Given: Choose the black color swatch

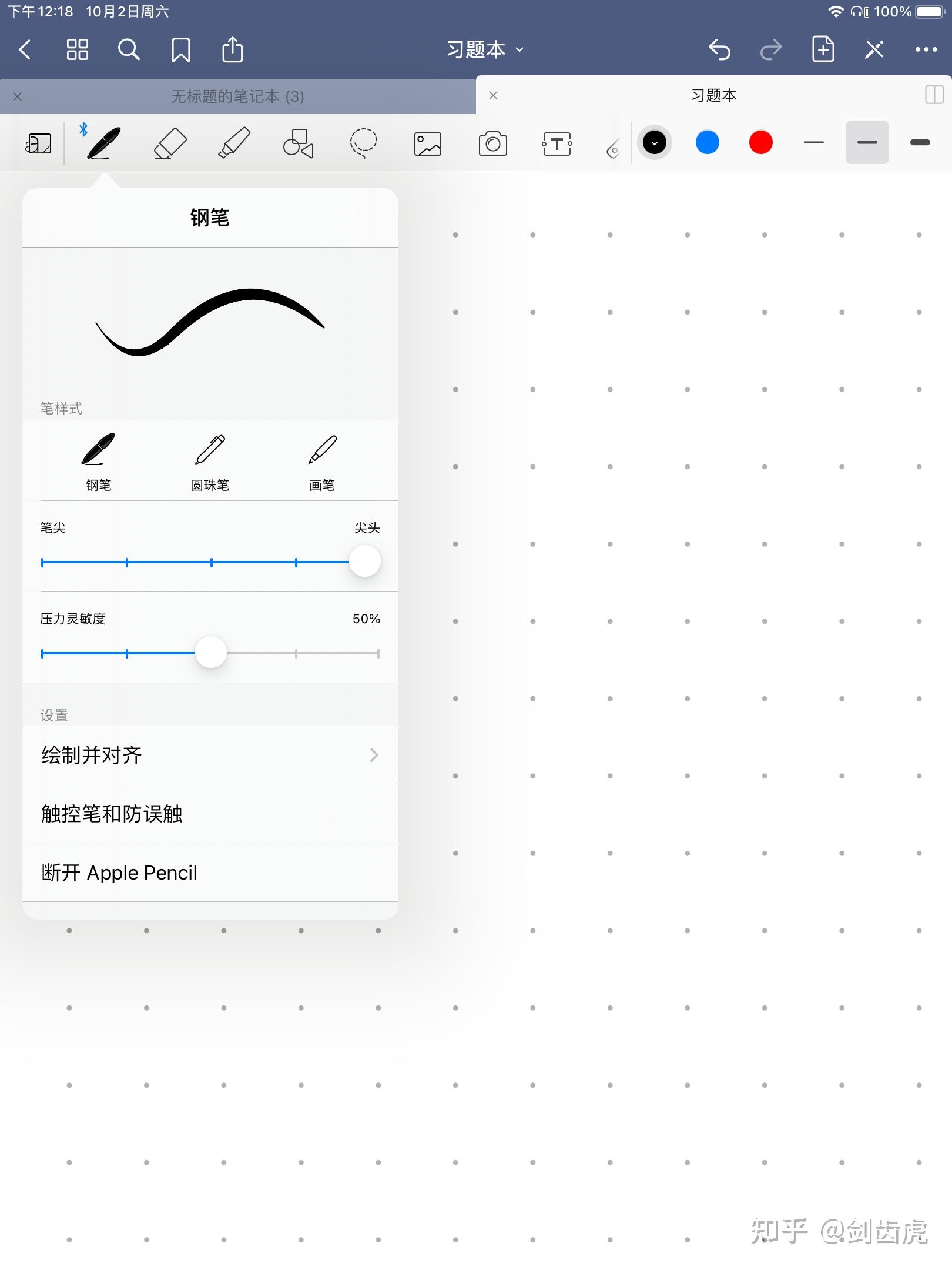Looking at the screenshot, I should (x=654, y=143).
